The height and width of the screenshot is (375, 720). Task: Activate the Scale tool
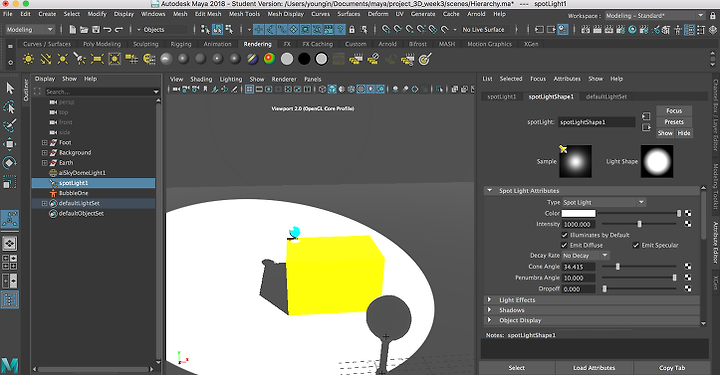coord(10,182)
